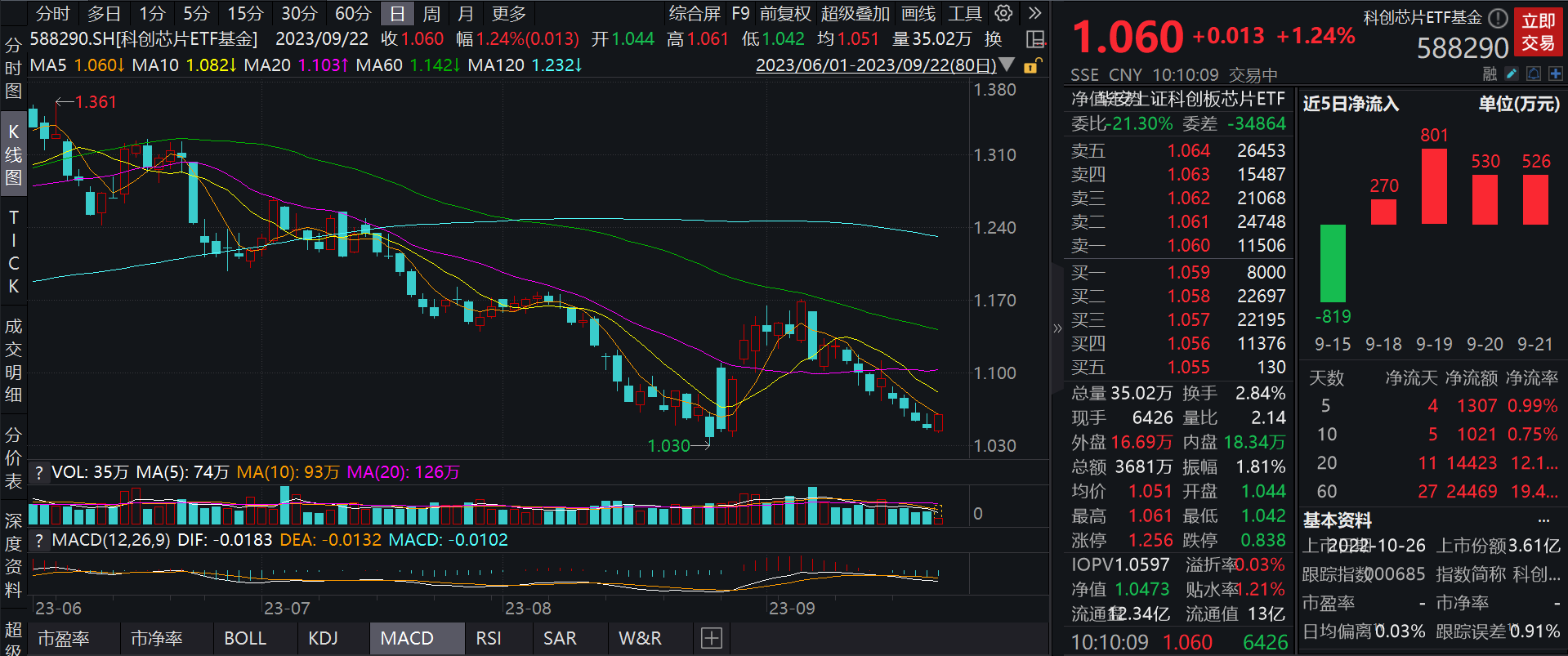Image resolution: width=1568 pixels, height=656 pixels.
Task: Click the date range 2023/06/01-2023/09/22 link
Action: [x=876, y=65]
